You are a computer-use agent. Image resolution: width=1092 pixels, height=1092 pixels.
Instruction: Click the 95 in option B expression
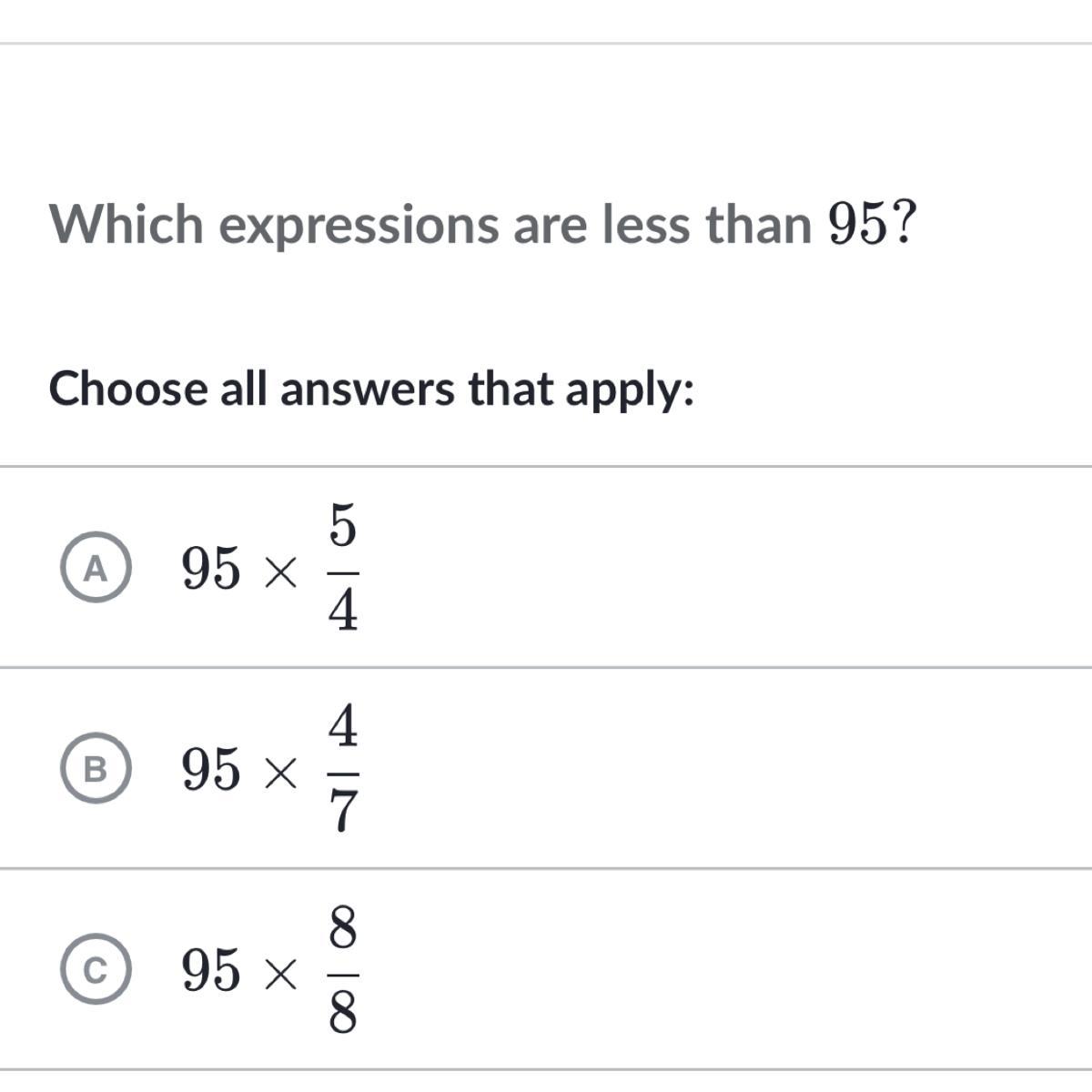[x=212, y=770]
